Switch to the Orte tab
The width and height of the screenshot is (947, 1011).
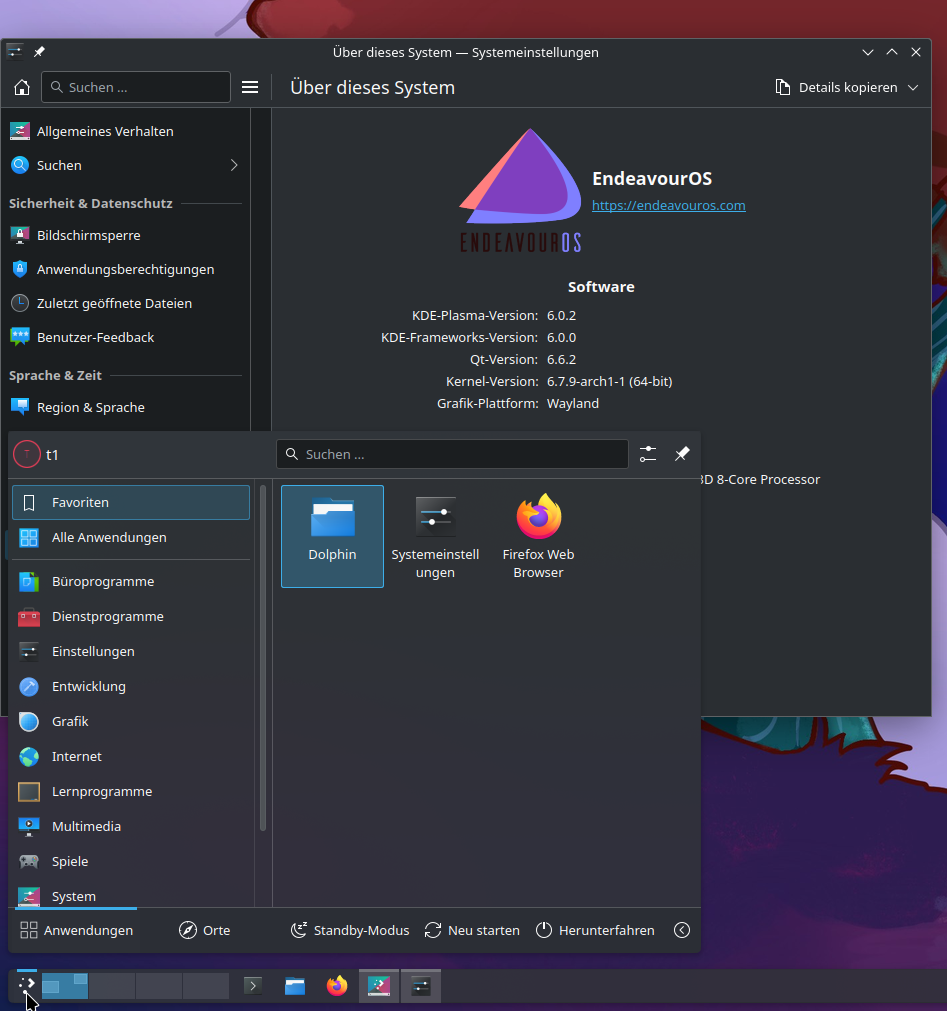pos(204,930)
